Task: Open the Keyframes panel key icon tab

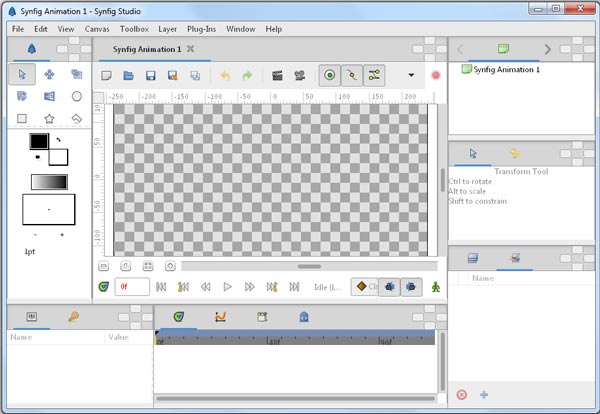Action: (x=73, y=316)
